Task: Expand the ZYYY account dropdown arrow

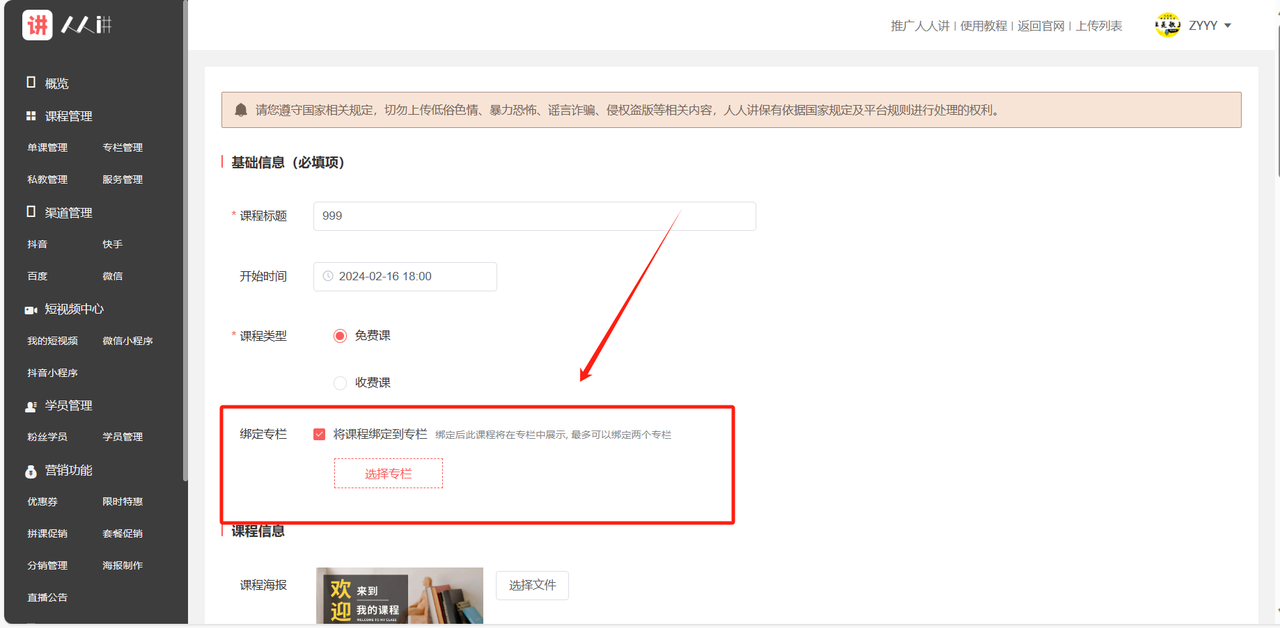Action: pyautogui.click(x=1227, y=26)
